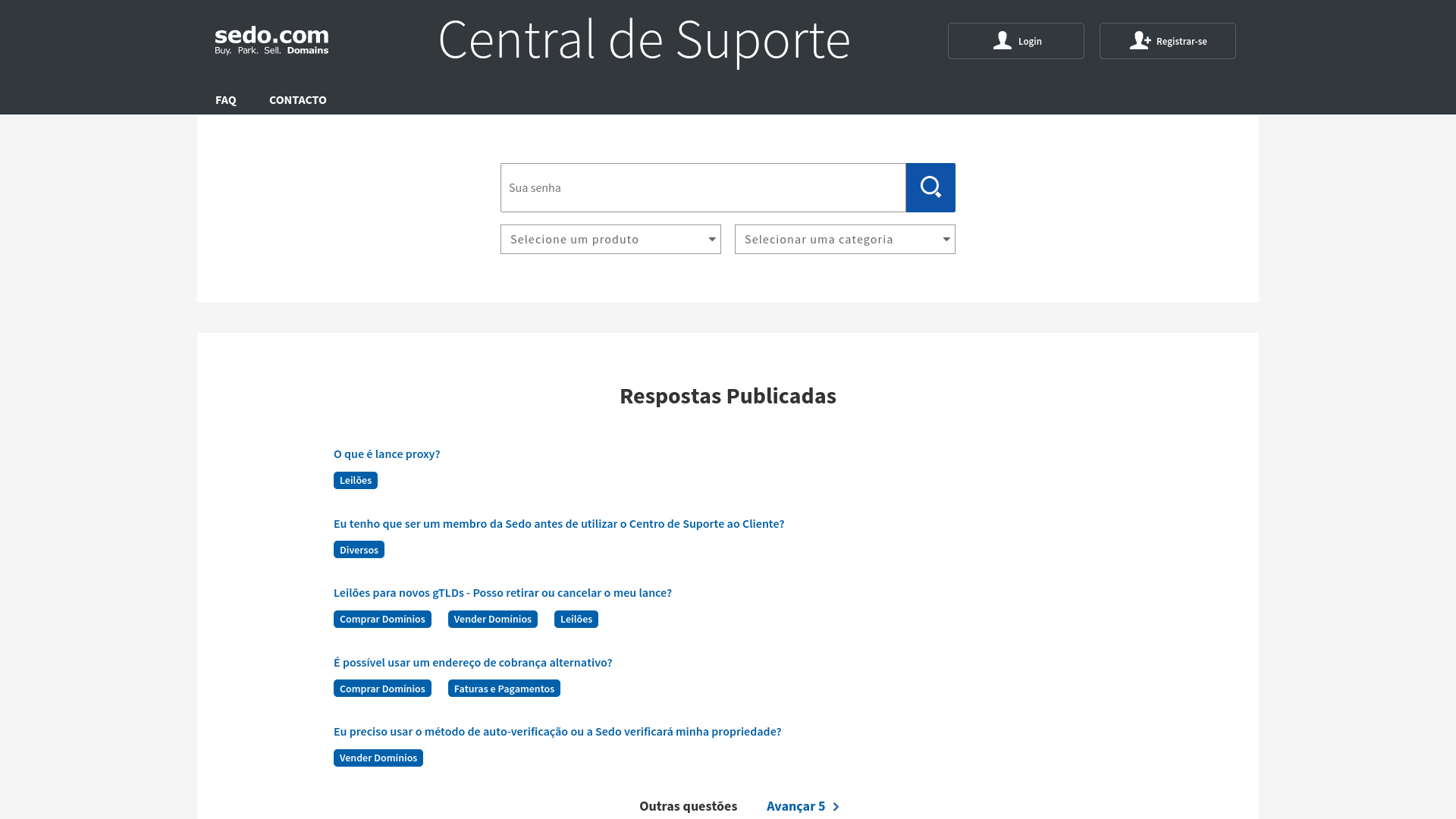The image size is (1456, 819).
Task: Click Leilões tag under lance proxy question
Action: coord(356,480)
